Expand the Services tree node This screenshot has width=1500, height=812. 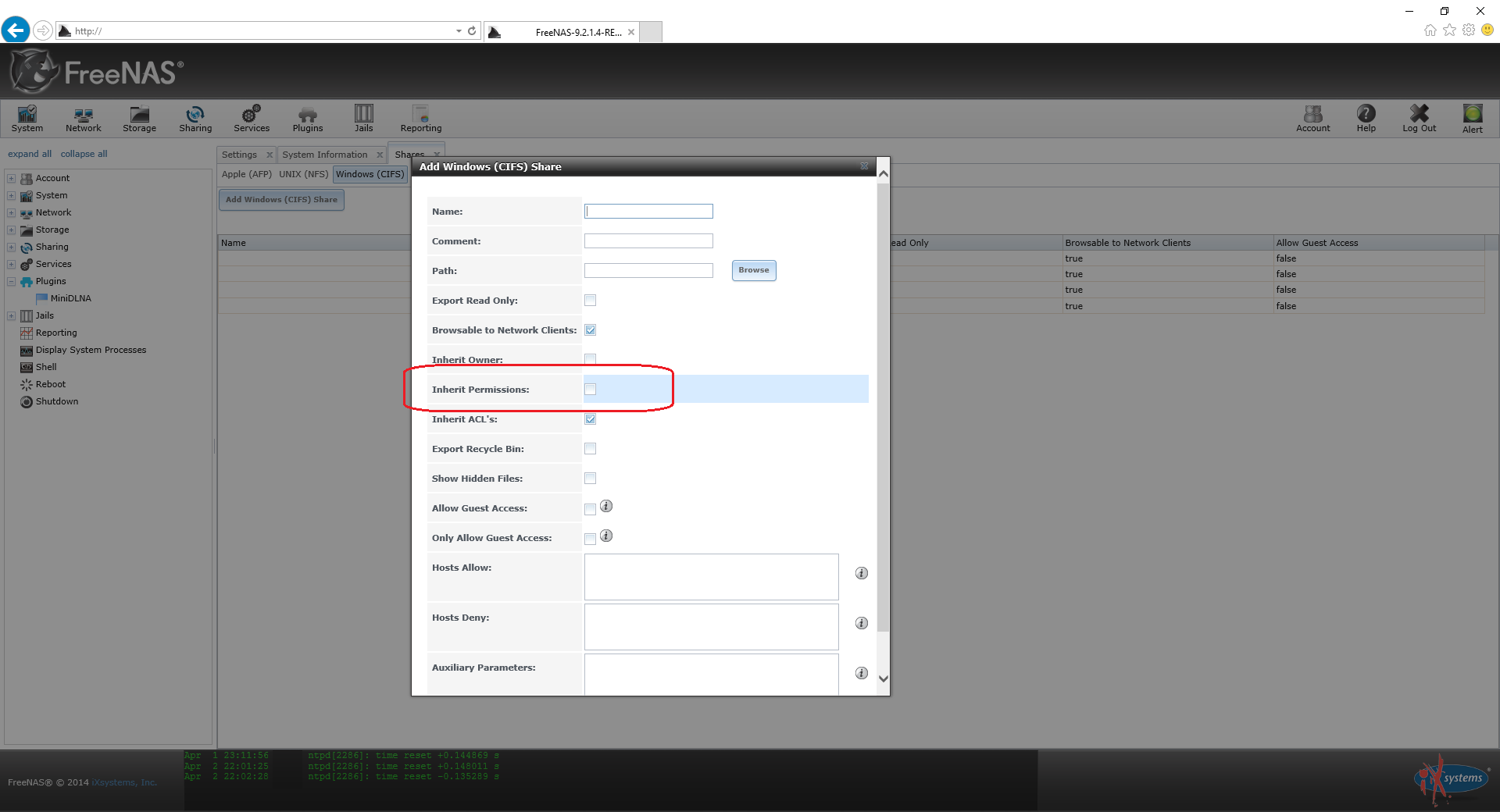(x=11, y=264)
